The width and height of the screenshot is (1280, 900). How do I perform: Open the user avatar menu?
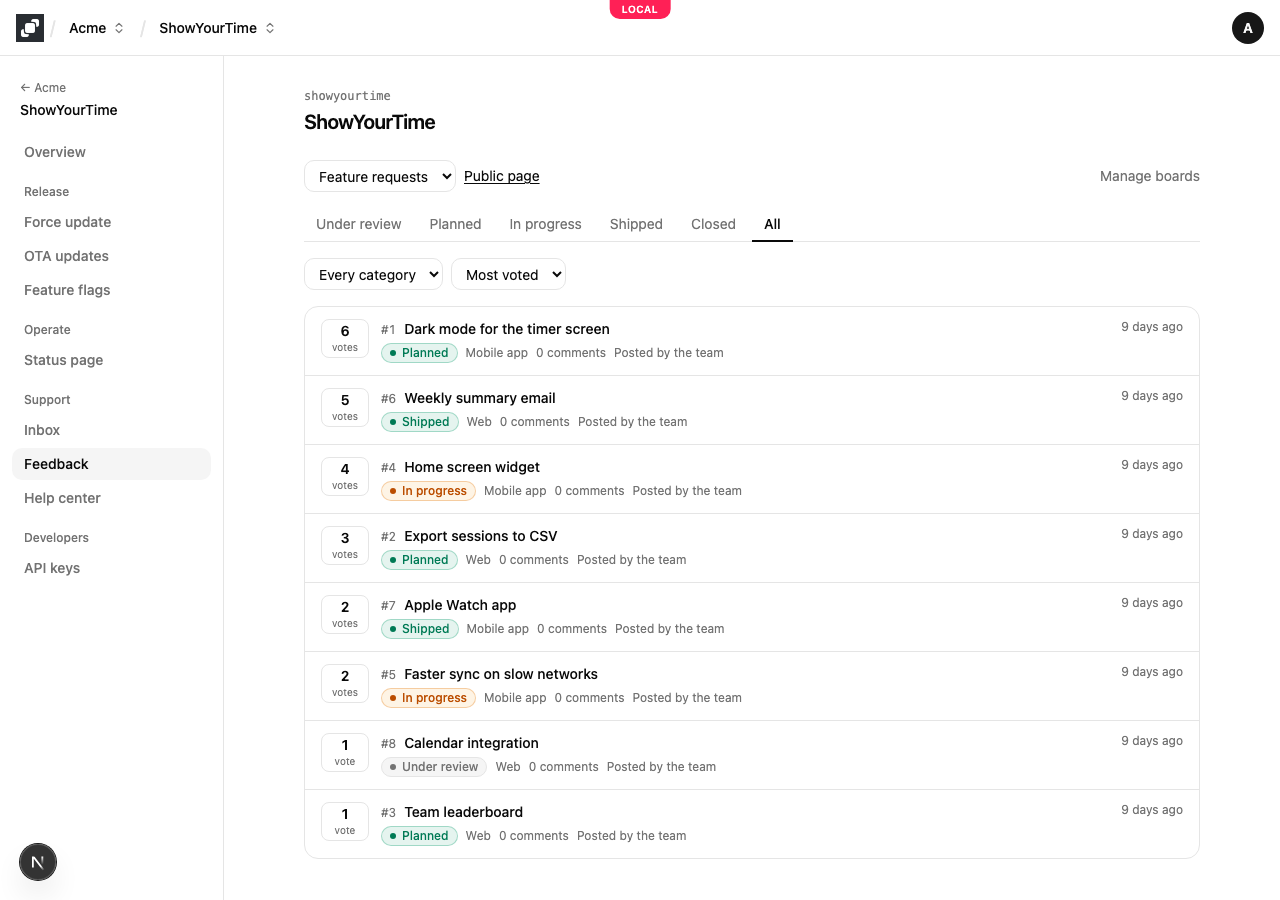click(1248, 28)
